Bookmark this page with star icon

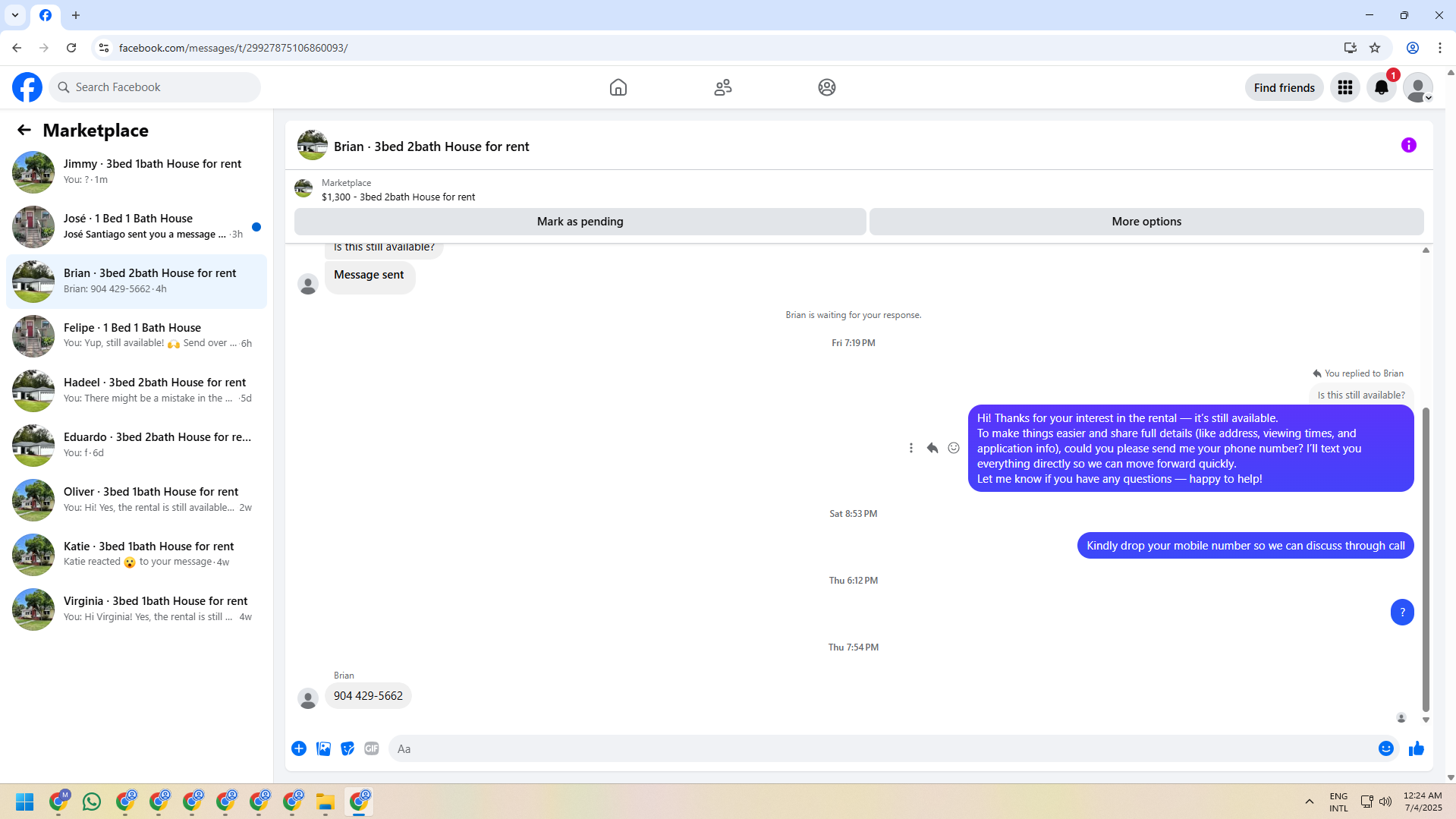1375,48
